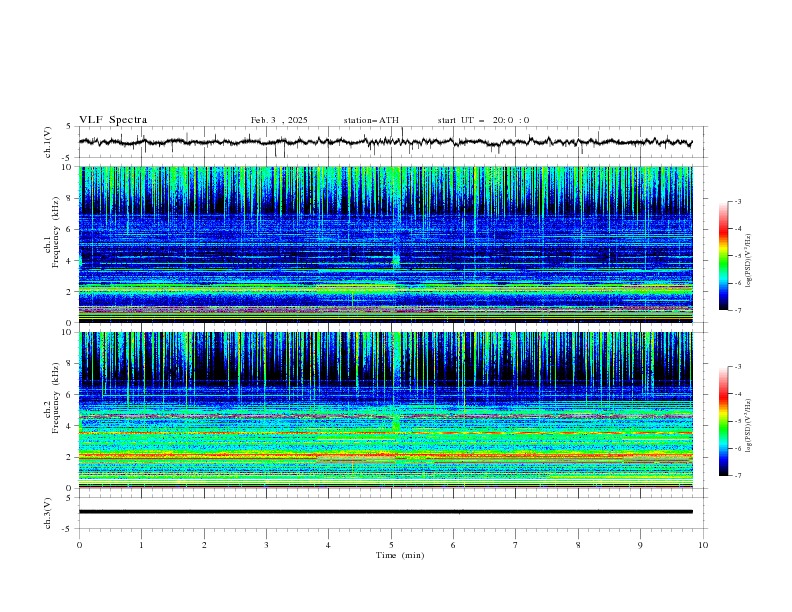The height and width of the screenshot is (612, 792).
Task: Click the 'ch.1(V)' waveform axis label
Action: 48,142
